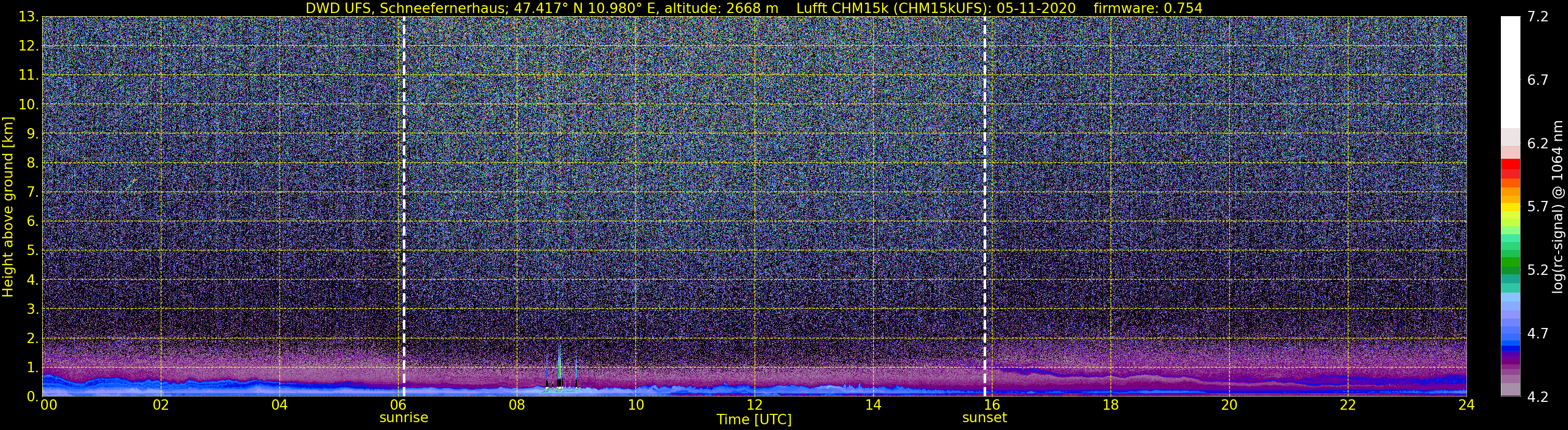Click colorbar value 7.2
Screen dimensions: 1568x430
pyautogui.click(x=1538, y=17)
